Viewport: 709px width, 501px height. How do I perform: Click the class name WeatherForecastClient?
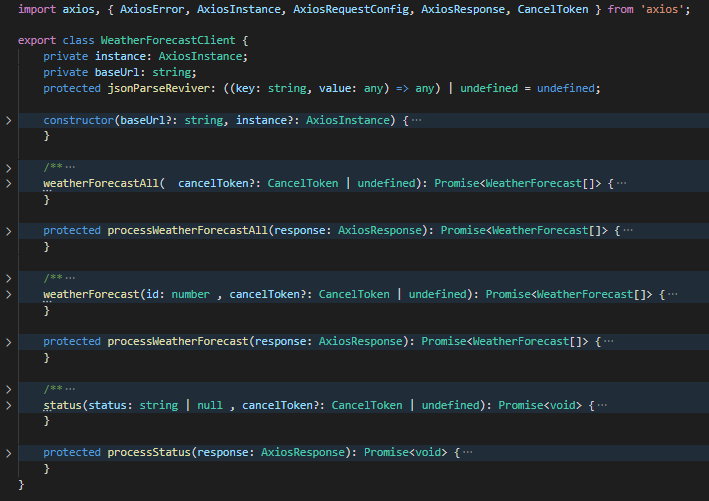click(168, 40)
